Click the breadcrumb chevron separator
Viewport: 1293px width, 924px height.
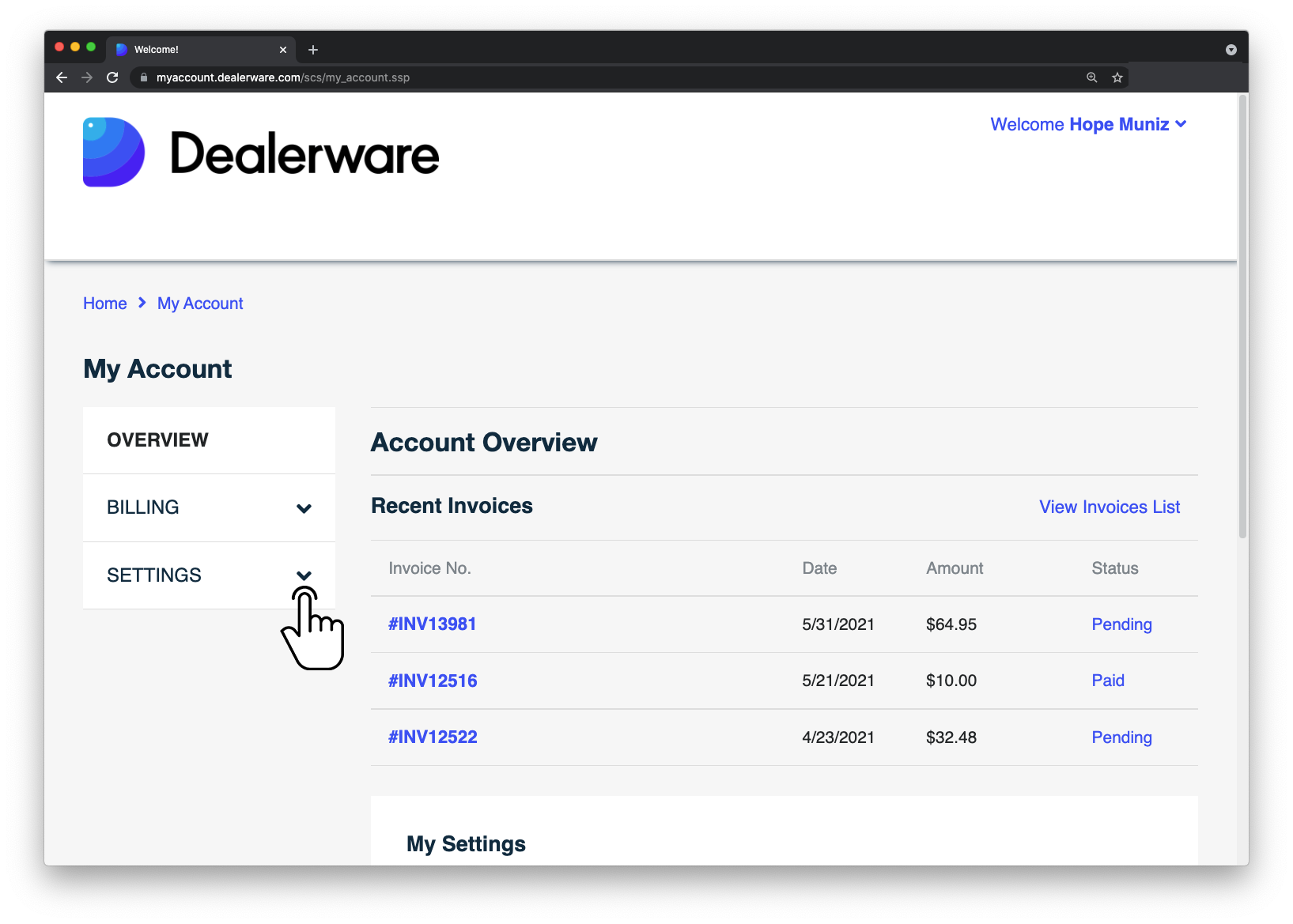coord(142,303)
